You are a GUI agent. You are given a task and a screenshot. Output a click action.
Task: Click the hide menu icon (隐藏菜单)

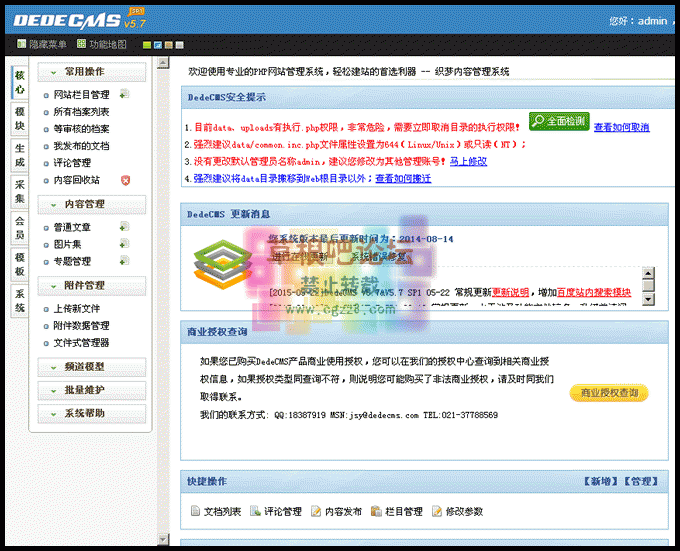coord(21,44)
